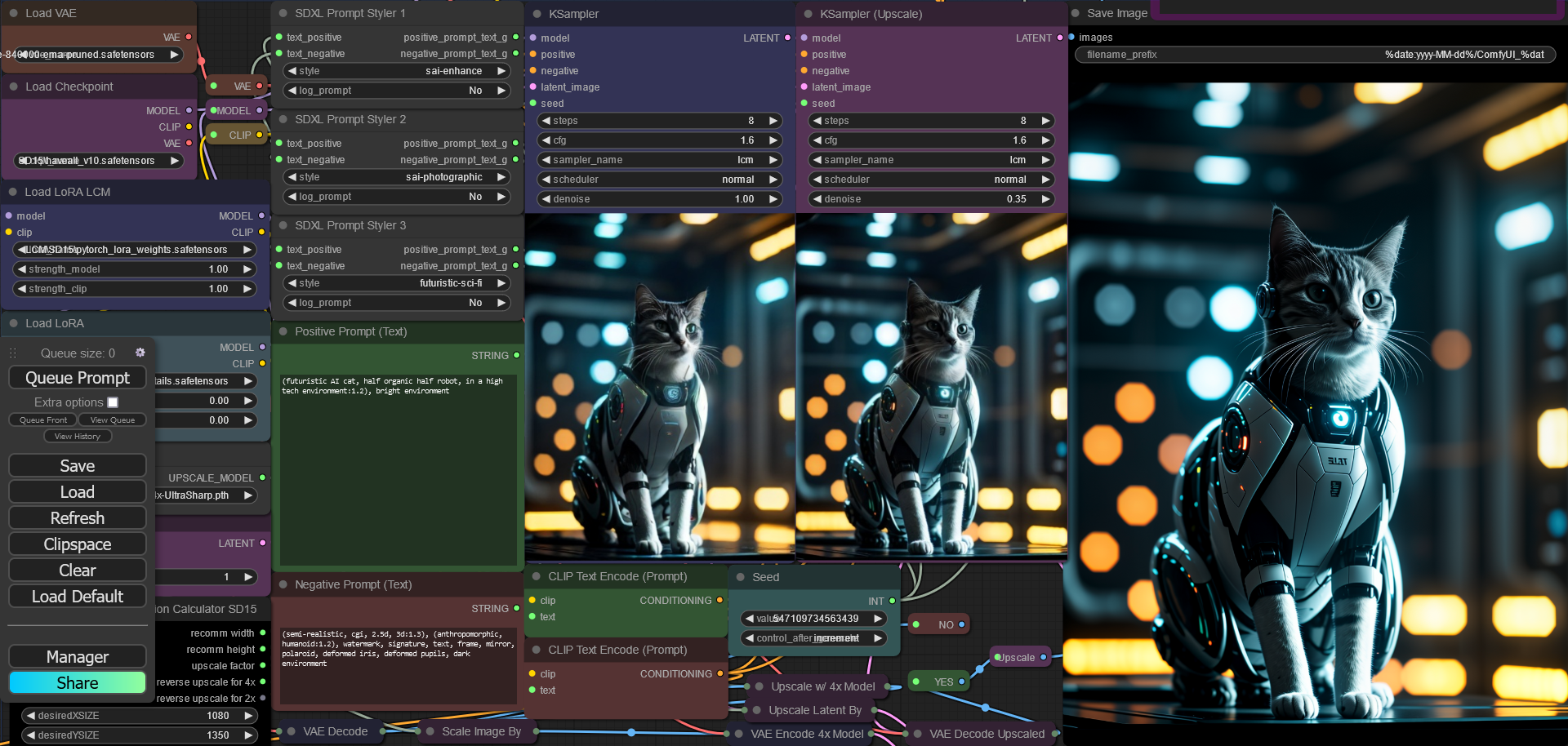Click the Queue Front button
1568x746 pixels.
coord(43,420)
